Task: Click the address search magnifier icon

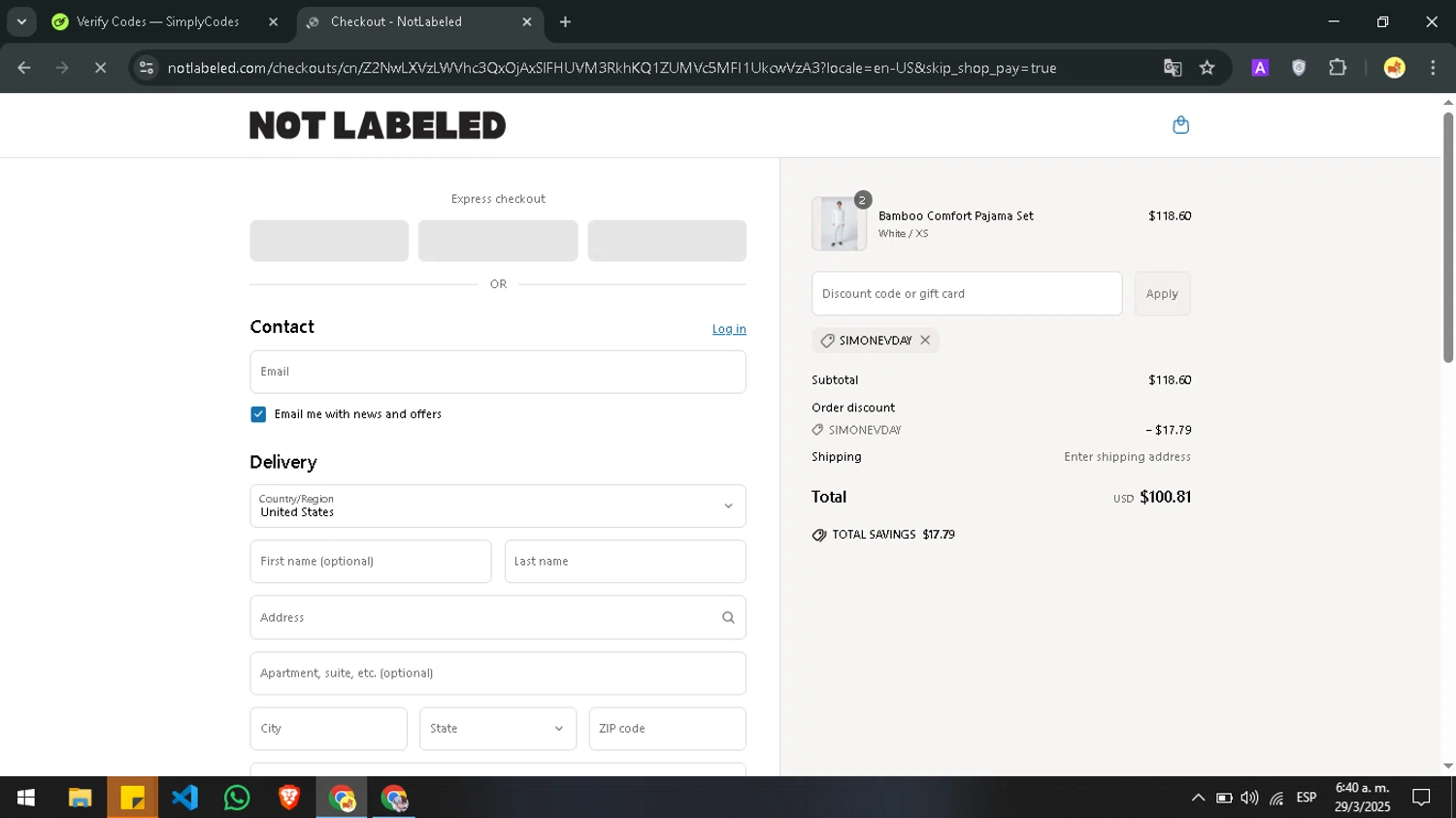Action: (x=728, y=617)
